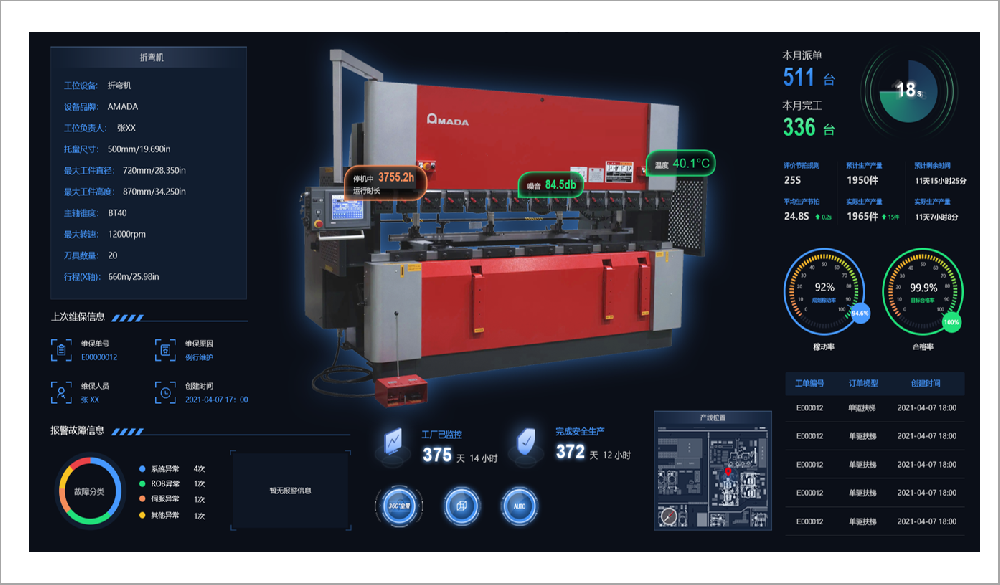Image resolution: width=1000 pixels, height=585 pixels.
Task: Click the value 11天7小时8分
Action: coord(936,218)
